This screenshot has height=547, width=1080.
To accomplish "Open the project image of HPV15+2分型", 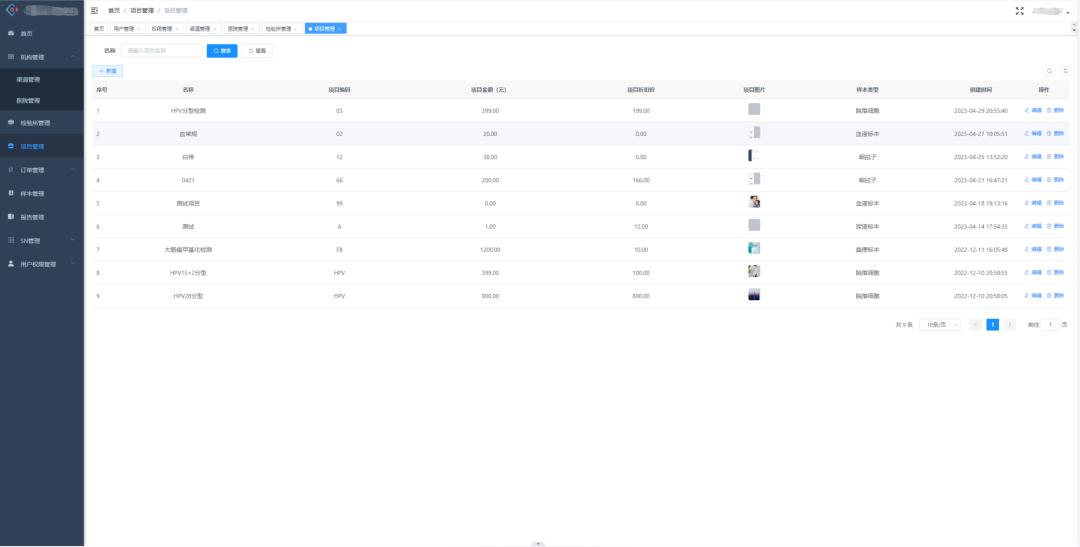I will click(754, 271).
